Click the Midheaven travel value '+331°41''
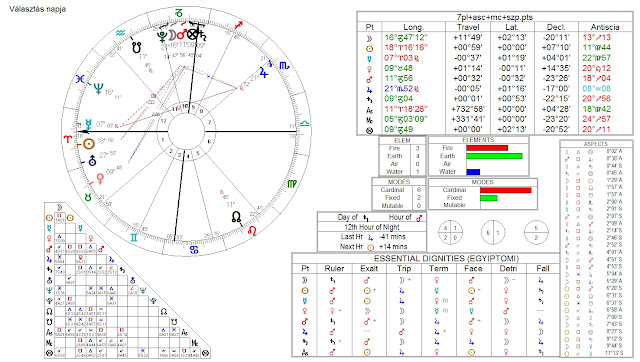This screenshot has height=362, width=640. pos(468,120)
